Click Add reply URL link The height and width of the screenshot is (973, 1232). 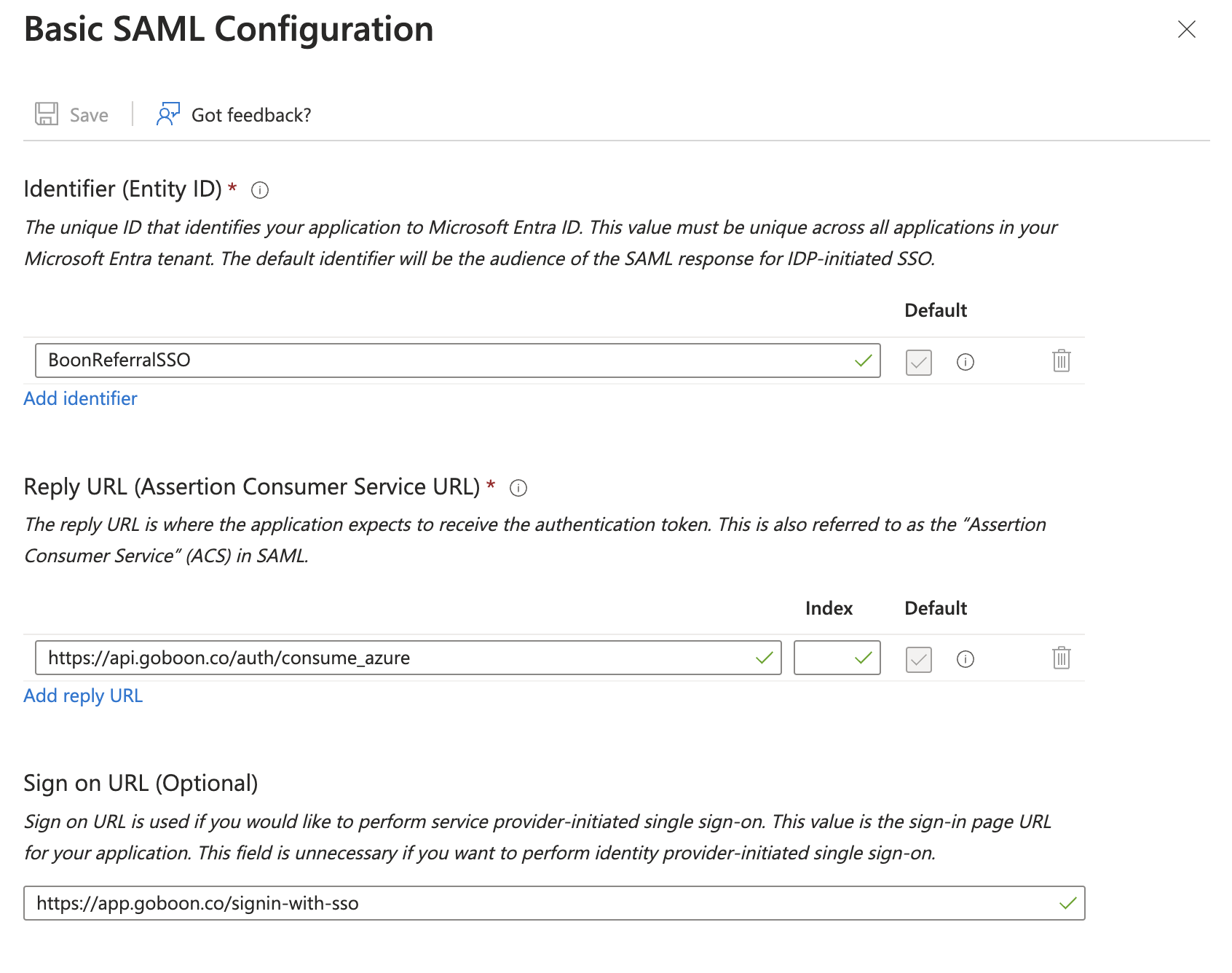pyautogui.click(x=83, y=696)
